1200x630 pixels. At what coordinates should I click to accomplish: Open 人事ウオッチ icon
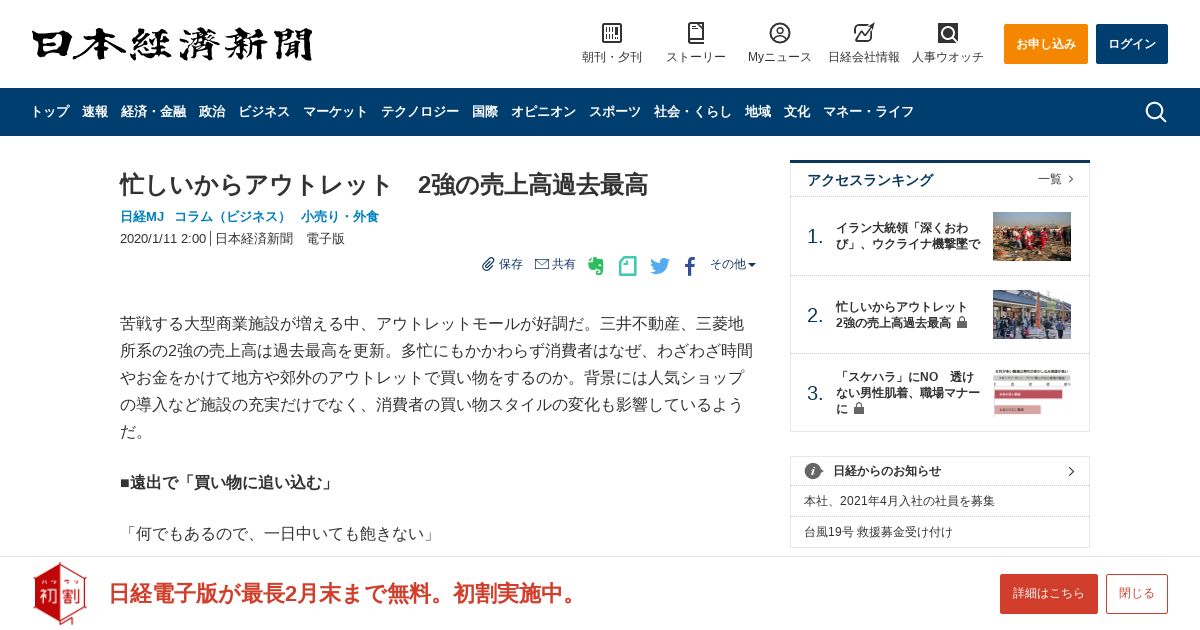point(948,33)
